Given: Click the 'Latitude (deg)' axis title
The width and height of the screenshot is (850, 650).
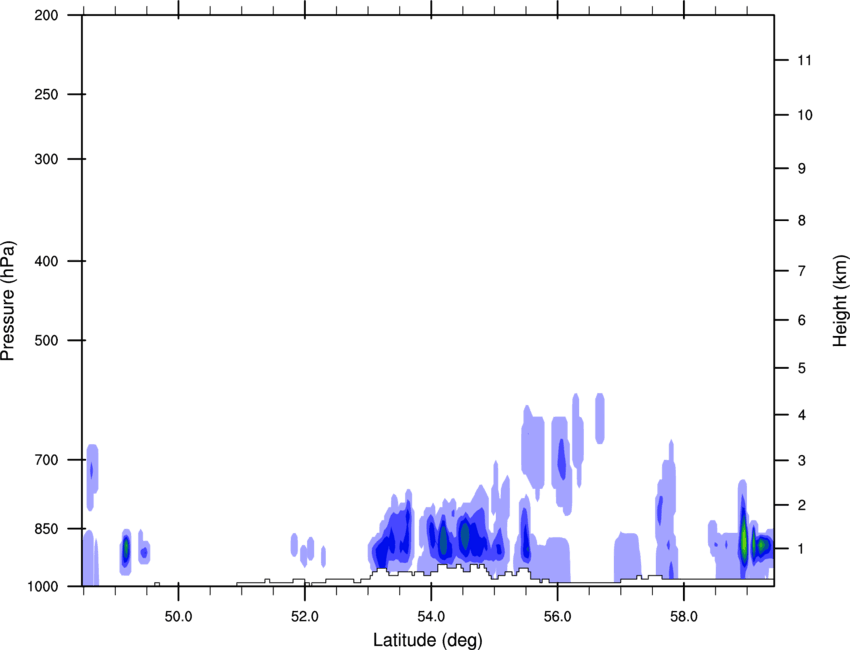Looking at the screenshot, I should pos(428,640).
